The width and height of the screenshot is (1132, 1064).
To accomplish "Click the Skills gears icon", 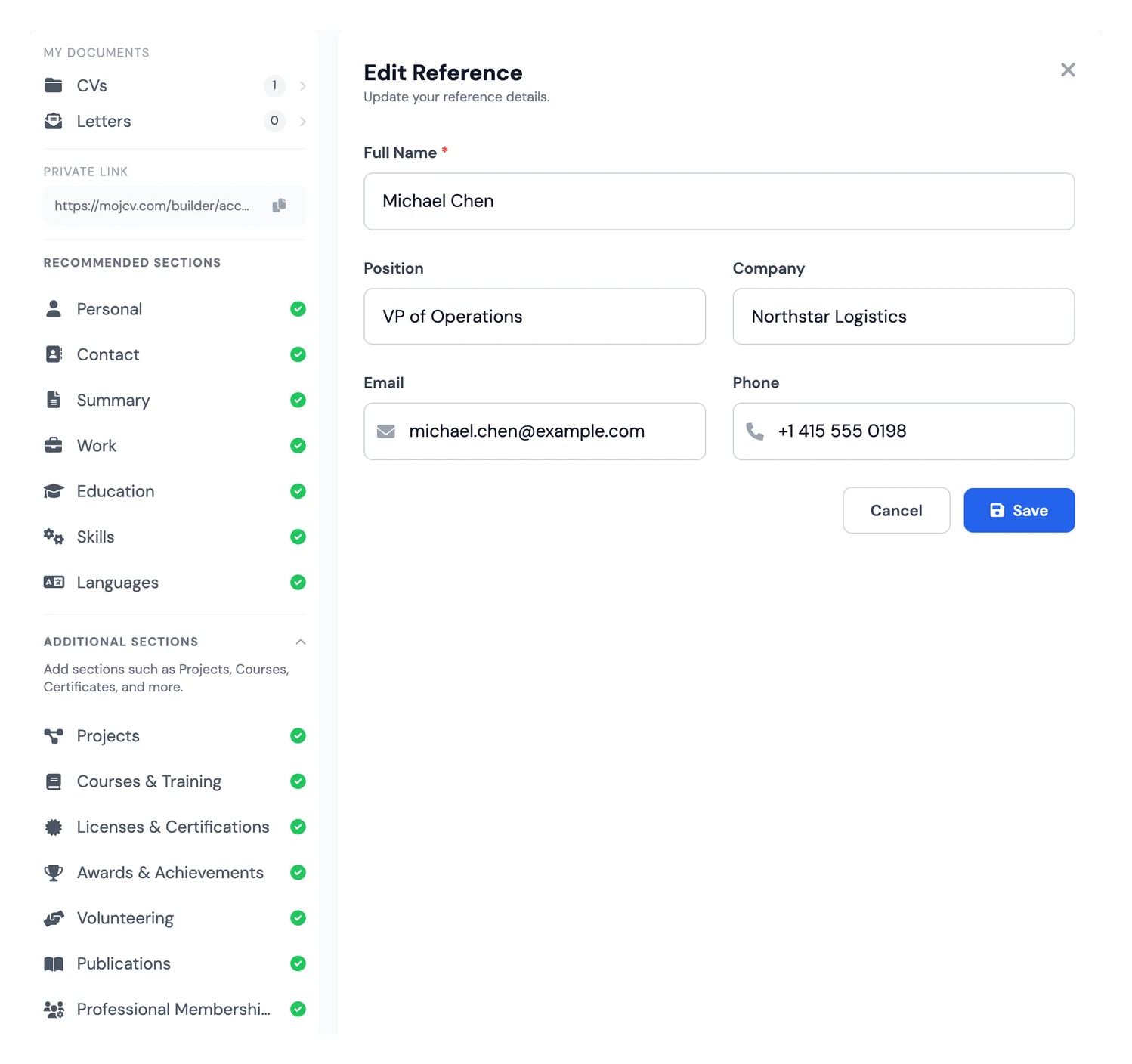I will click(x=54, y=537).
